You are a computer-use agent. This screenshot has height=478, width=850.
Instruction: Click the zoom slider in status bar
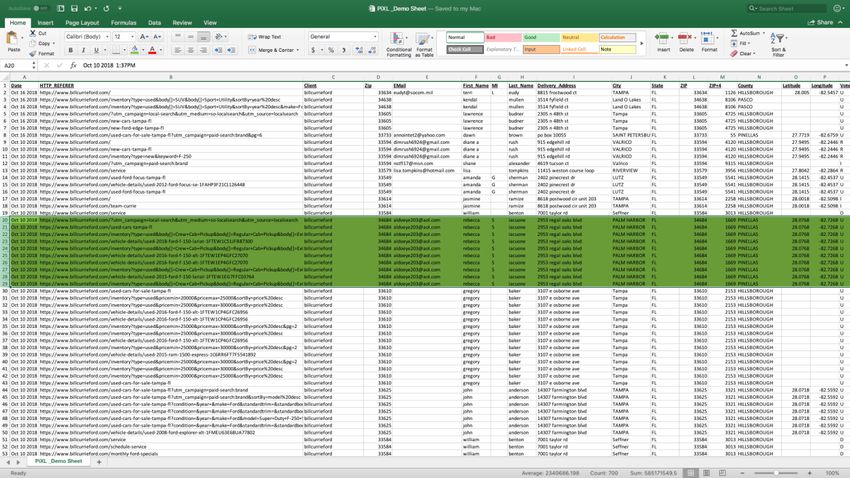pos(776,473)
